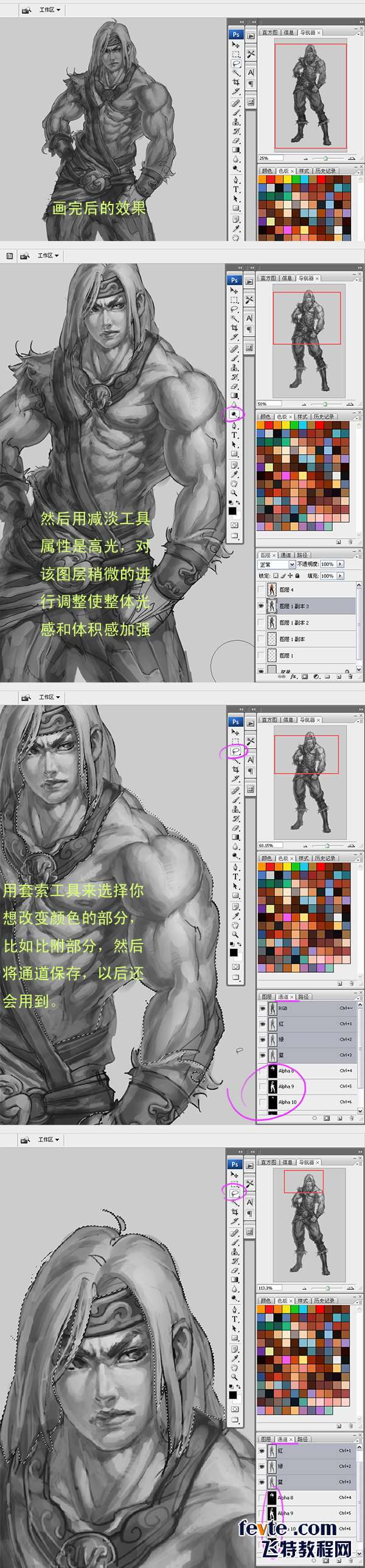Create a new layer from the Layers panel
Viewport: 365px width, 1568px height.
point(338,676)
